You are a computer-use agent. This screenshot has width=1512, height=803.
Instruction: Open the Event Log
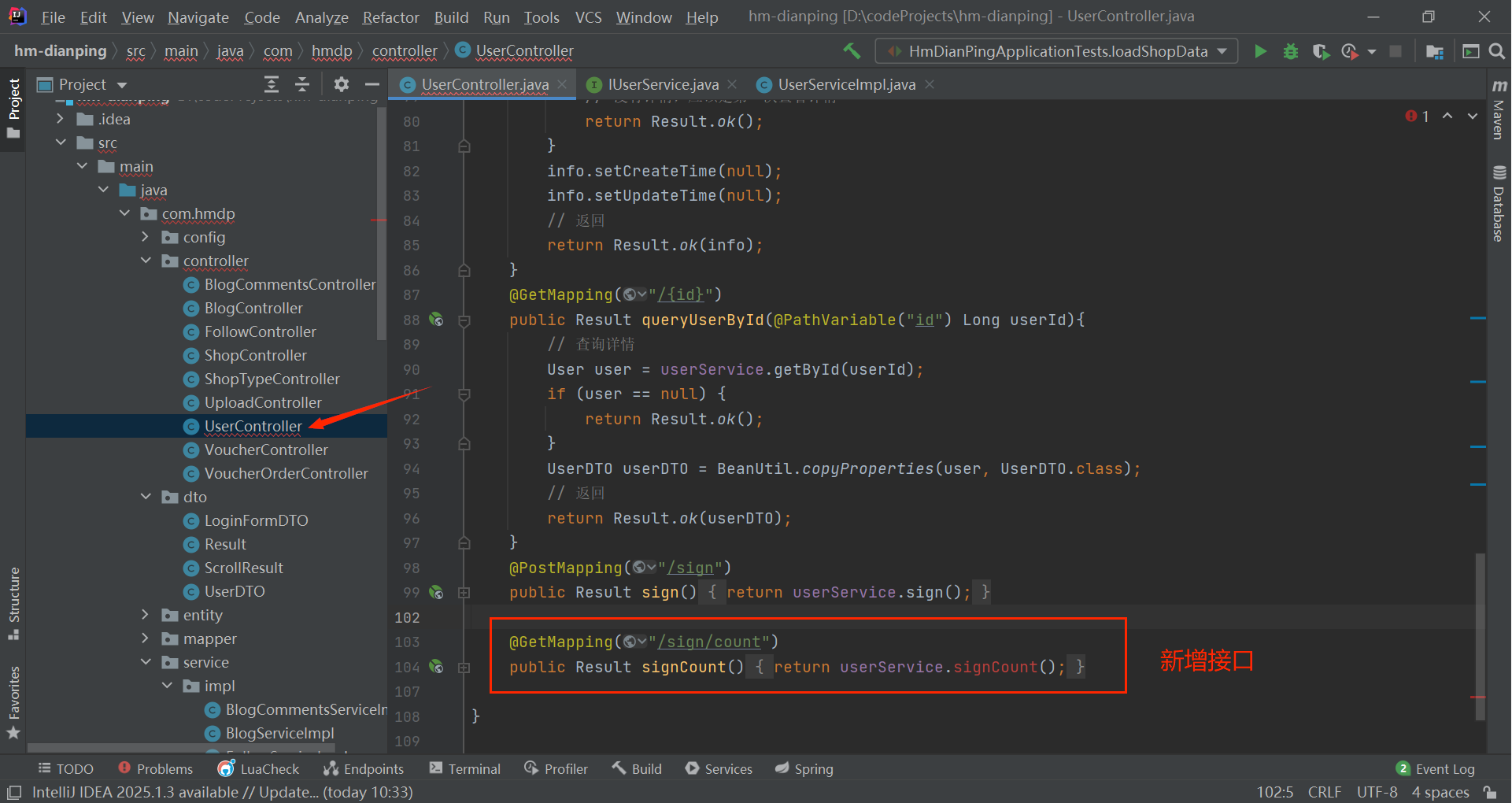pos(1436,769)
